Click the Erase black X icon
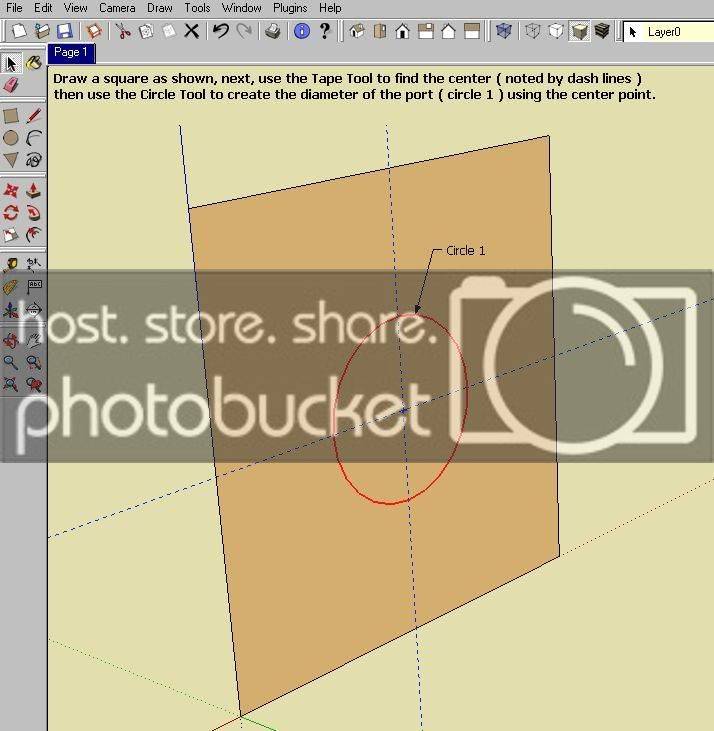This screenshot has width=714, height=731. click(192, 32)
